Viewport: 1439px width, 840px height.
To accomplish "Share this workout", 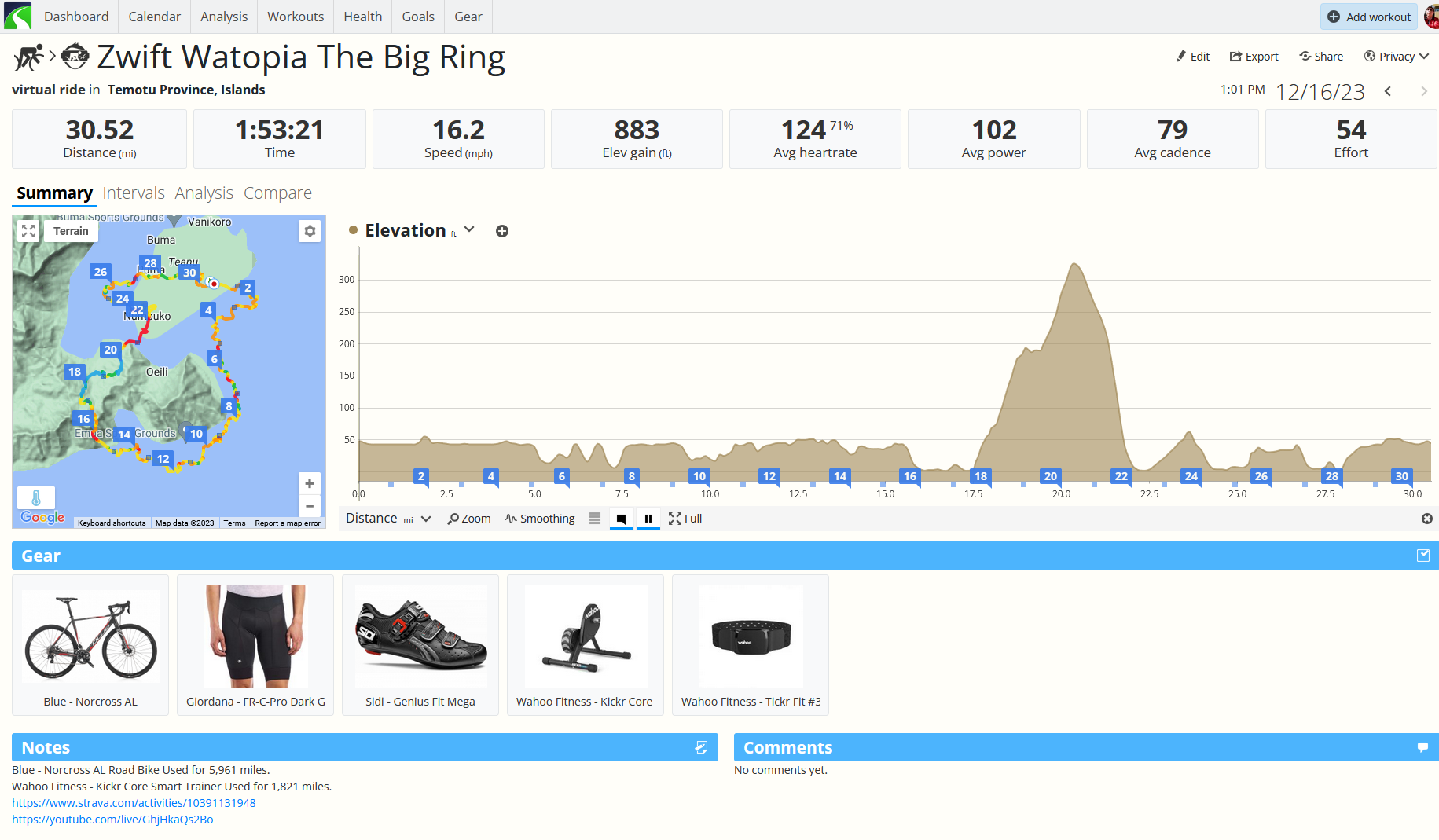I will coord(1321,57).
